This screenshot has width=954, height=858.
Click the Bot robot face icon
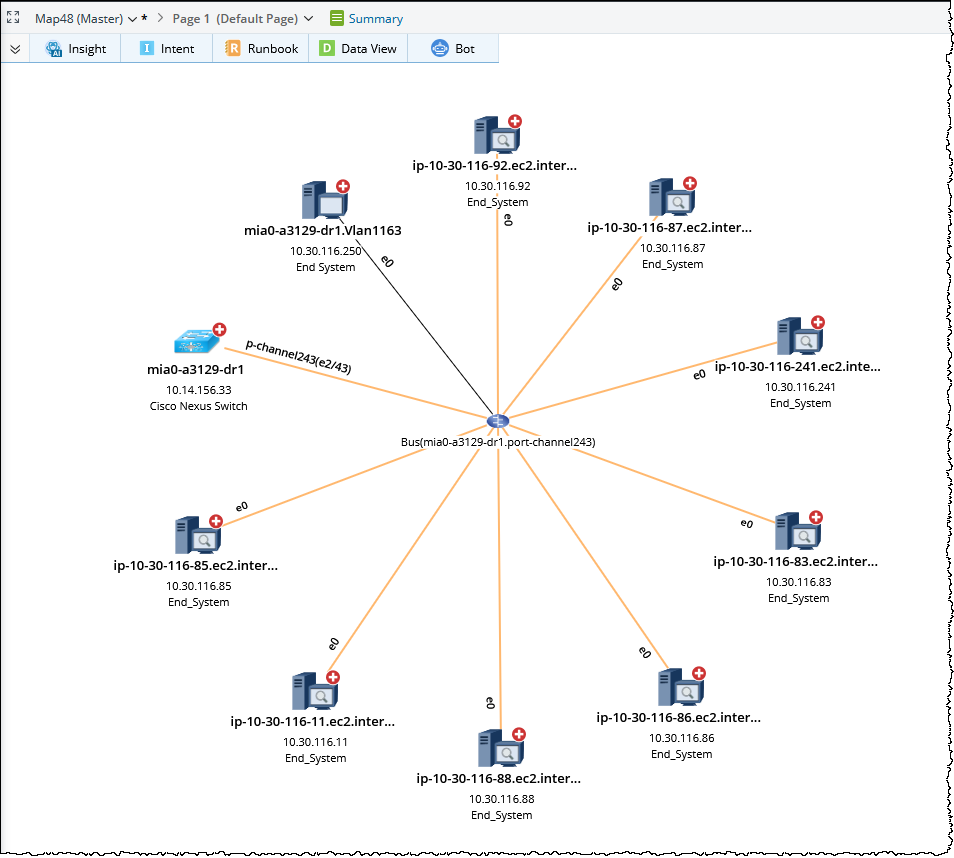[x=439, y=48]
